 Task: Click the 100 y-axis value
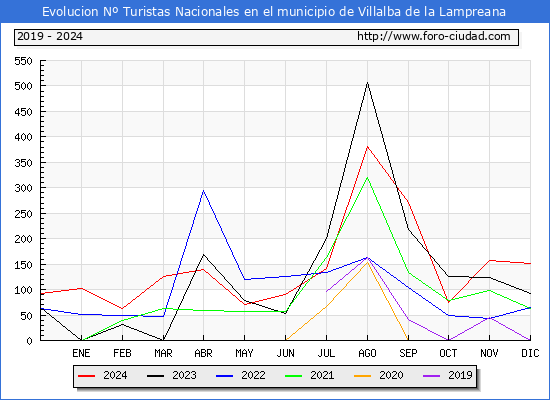[x=23, y=290]
